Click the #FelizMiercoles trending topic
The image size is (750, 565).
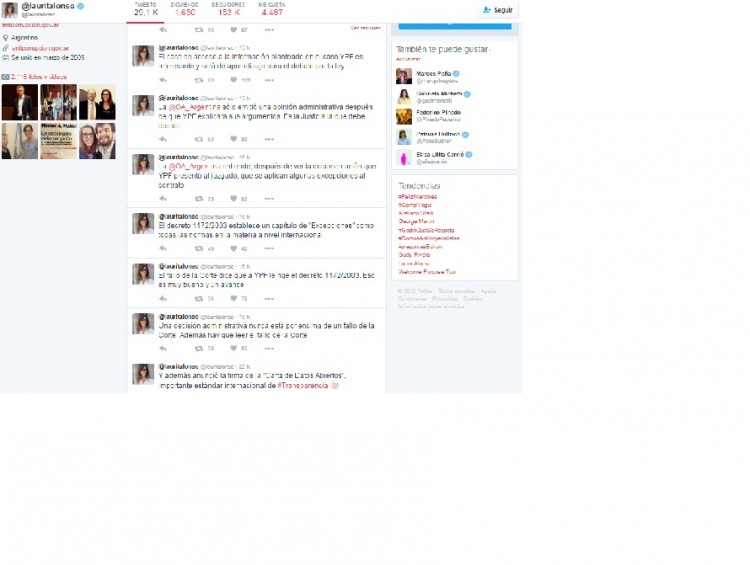[x=419, y=197]
